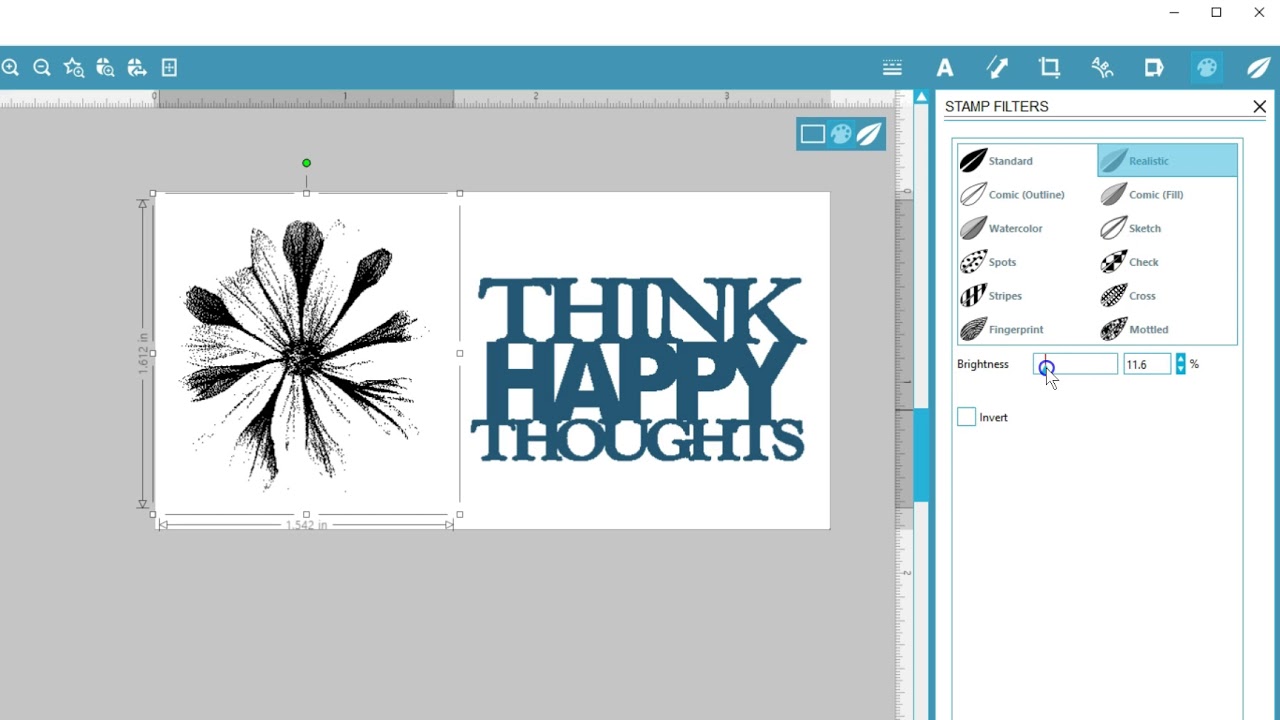The image size is (1280, 720).
Task: Select leaf icon in canvas quick toolbar
Action: 870,134
